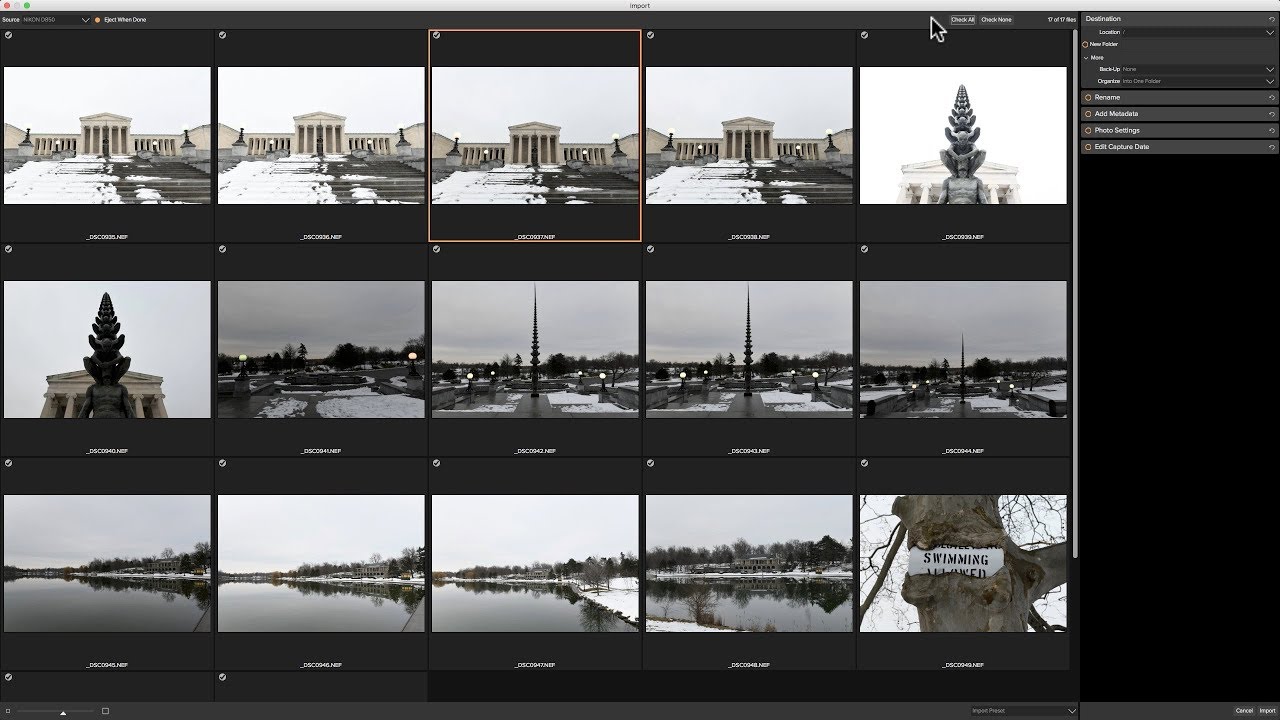
Task: Uncheck photo _DSC0947.NEF checkmark
Action: 436,463
